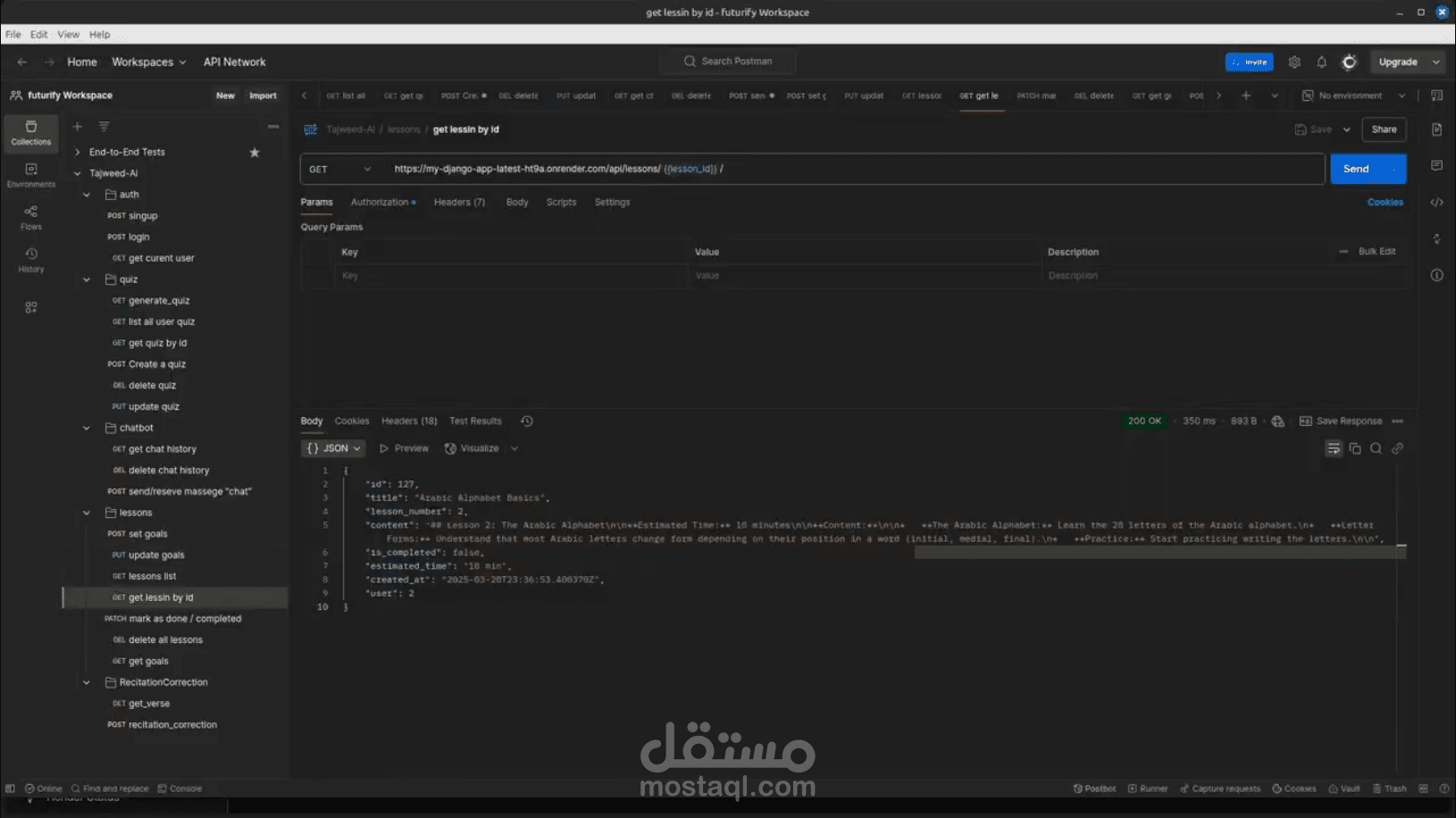Click the sync status icon beside Upgrade
The width and height of the screenshot is (1456, 818).
click(1350, 62)
